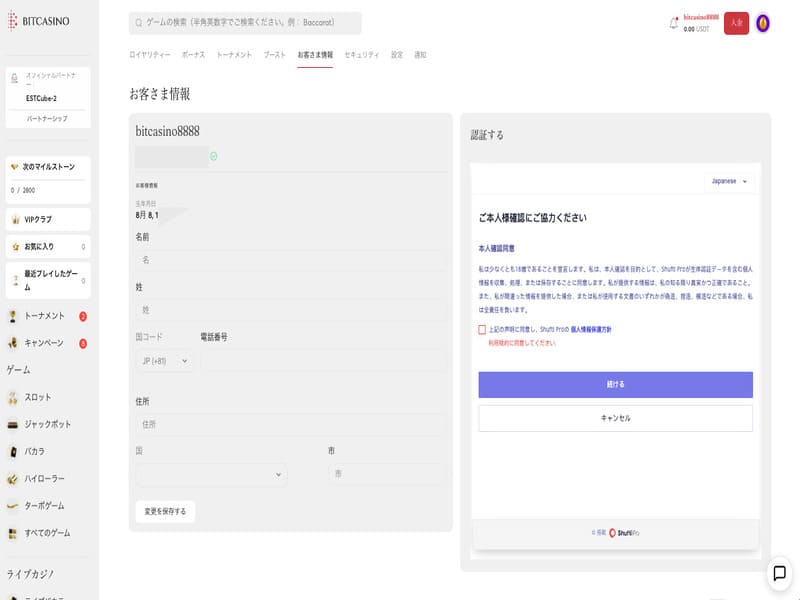Click the user avatar icon
800x600 pixels.
(x=763, y=23)
